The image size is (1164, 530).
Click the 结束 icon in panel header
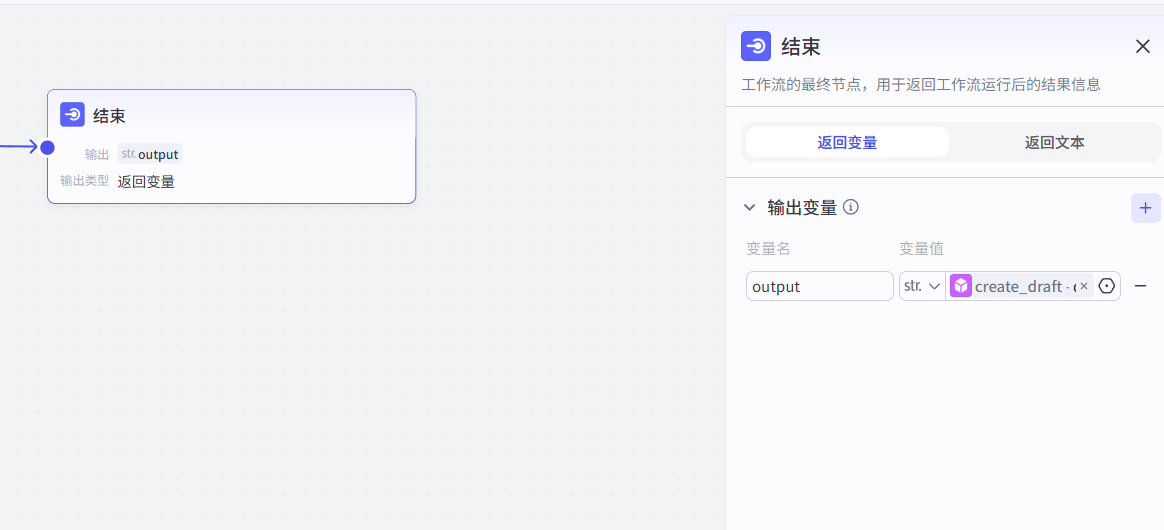(756, 46)
